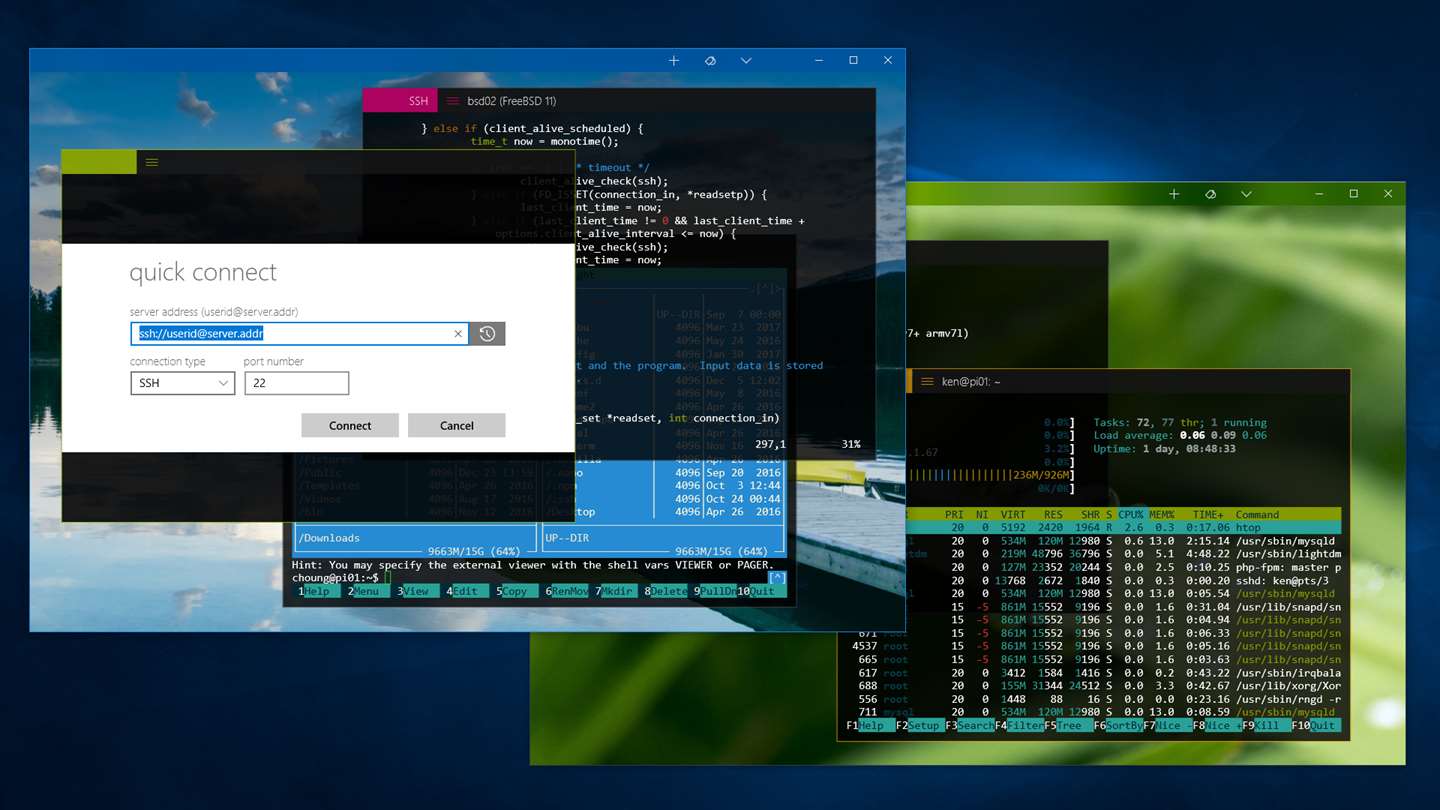Clear the server address field with the X

pos(458,334)
